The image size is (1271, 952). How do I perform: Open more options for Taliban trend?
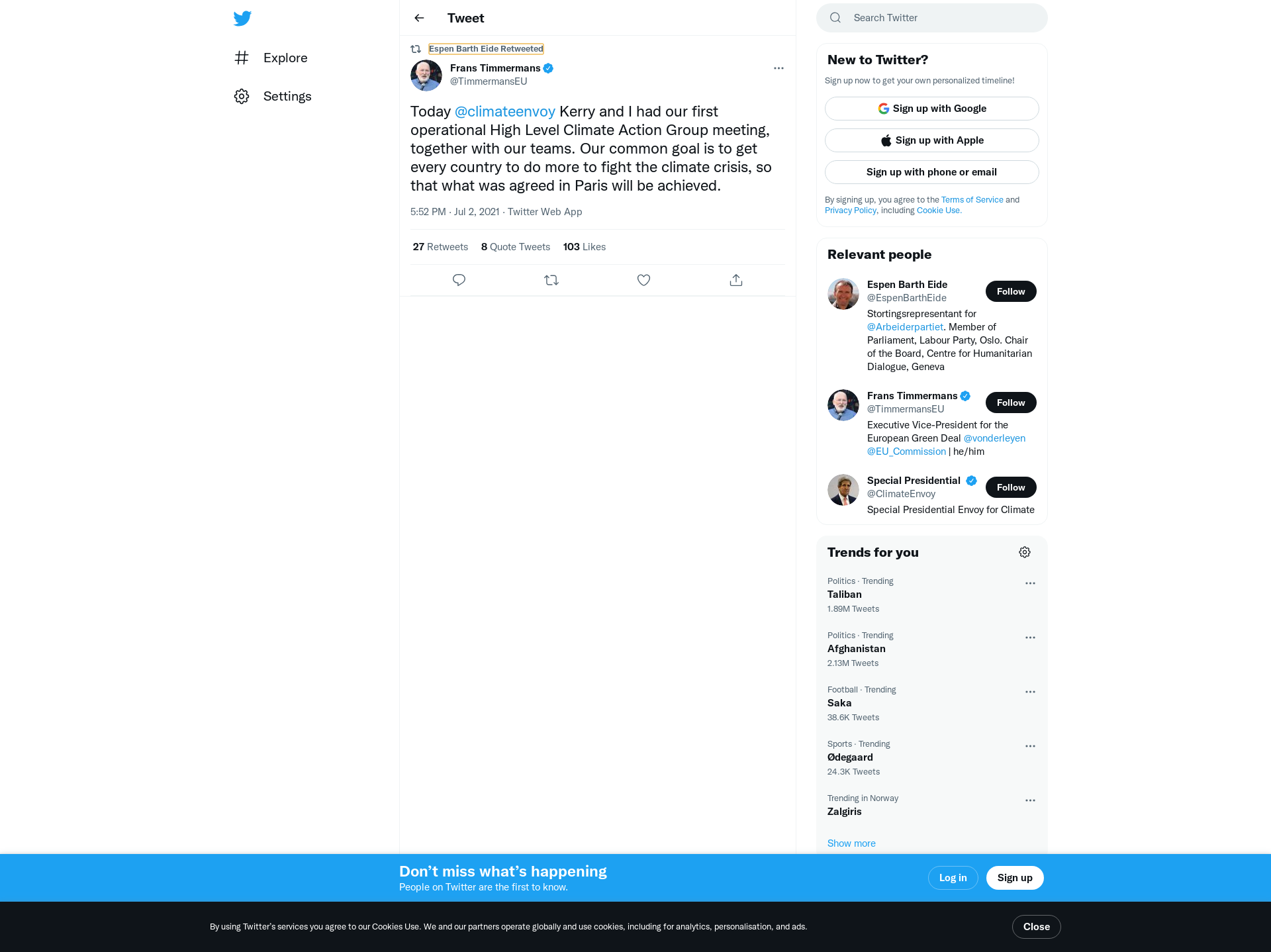[1030, 583]
